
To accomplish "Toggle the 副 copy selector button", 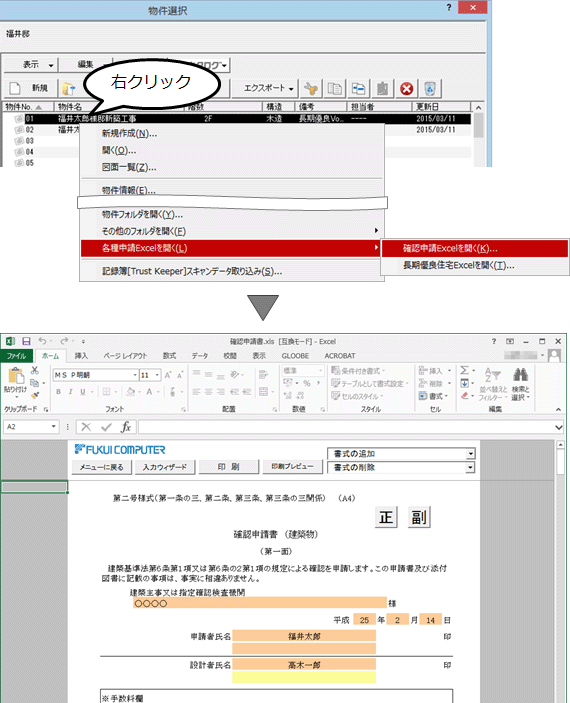I will 418,517.
